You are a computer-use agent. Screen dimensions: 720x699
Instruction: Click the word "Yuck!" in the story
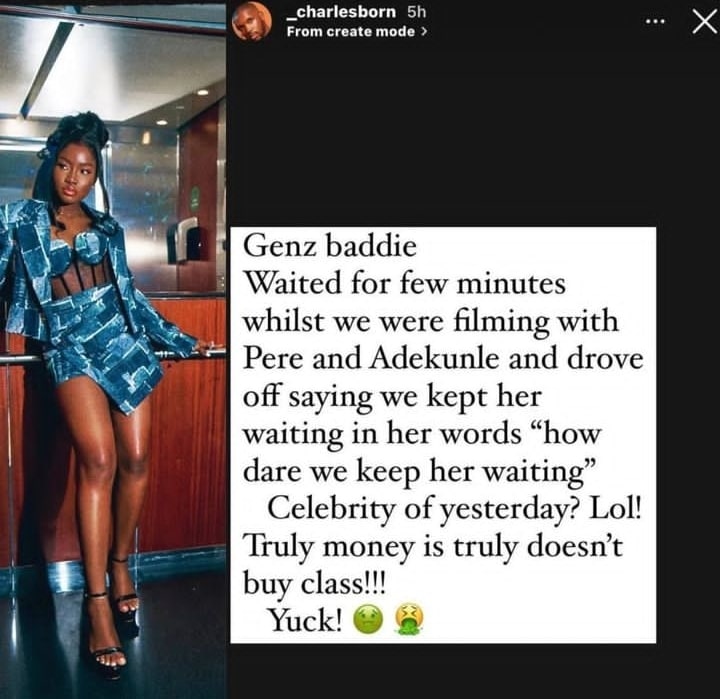point(306,621)
